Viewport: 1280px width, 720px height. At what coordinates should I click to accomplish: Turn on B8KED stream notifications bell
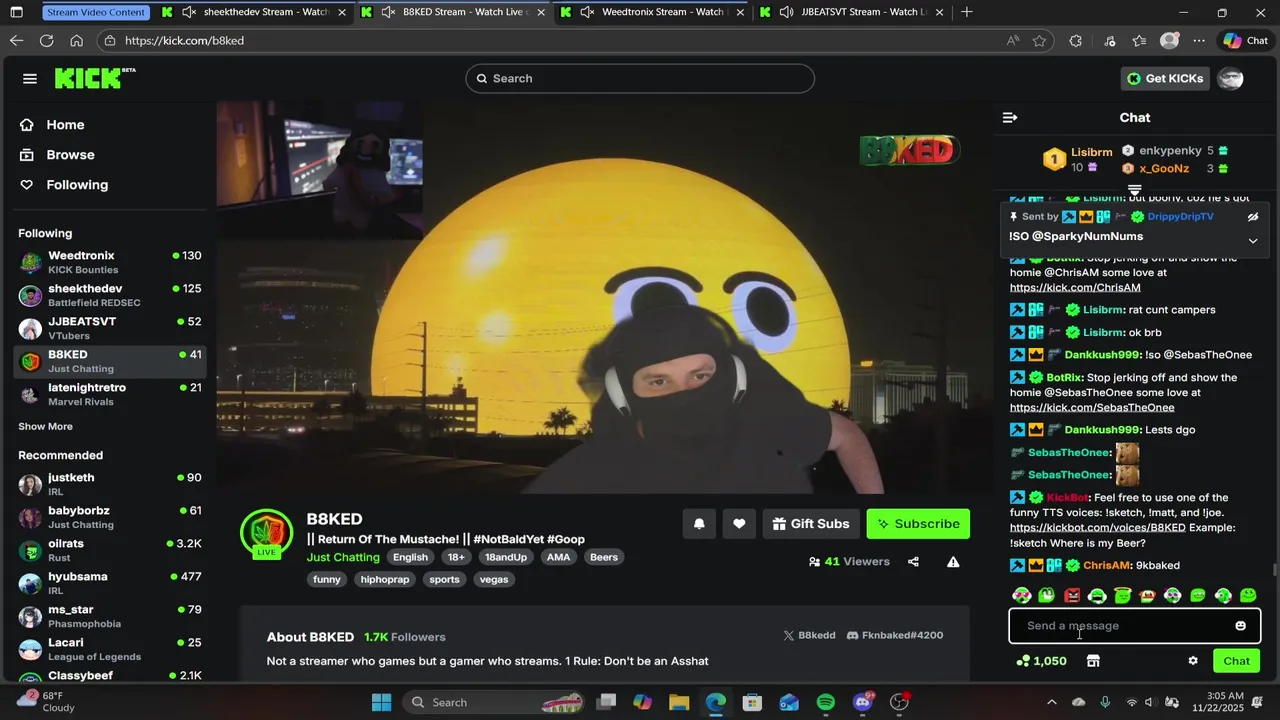[699, 524]
